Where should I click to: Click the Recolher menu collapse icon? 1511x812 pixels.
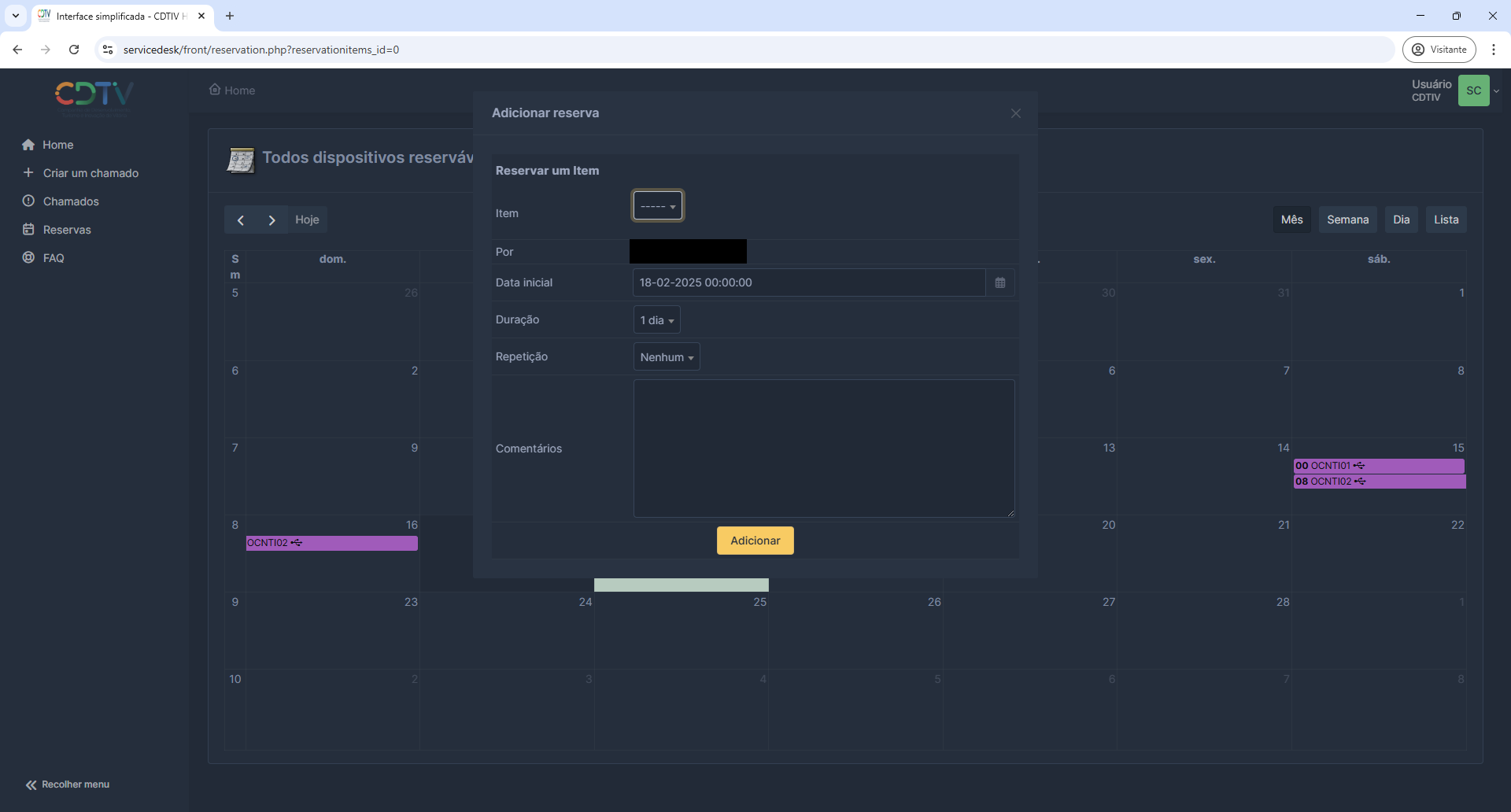pyautogui.click(x=31, y=784)
